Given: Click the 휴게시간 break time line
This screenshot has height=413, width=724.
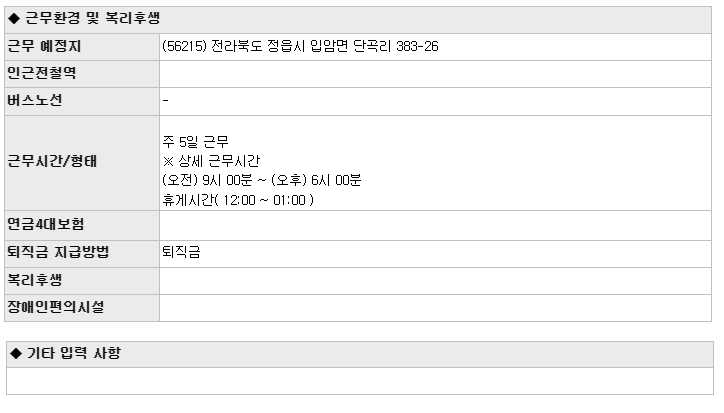Looking at the screenshot, I should tap(238, 200).
